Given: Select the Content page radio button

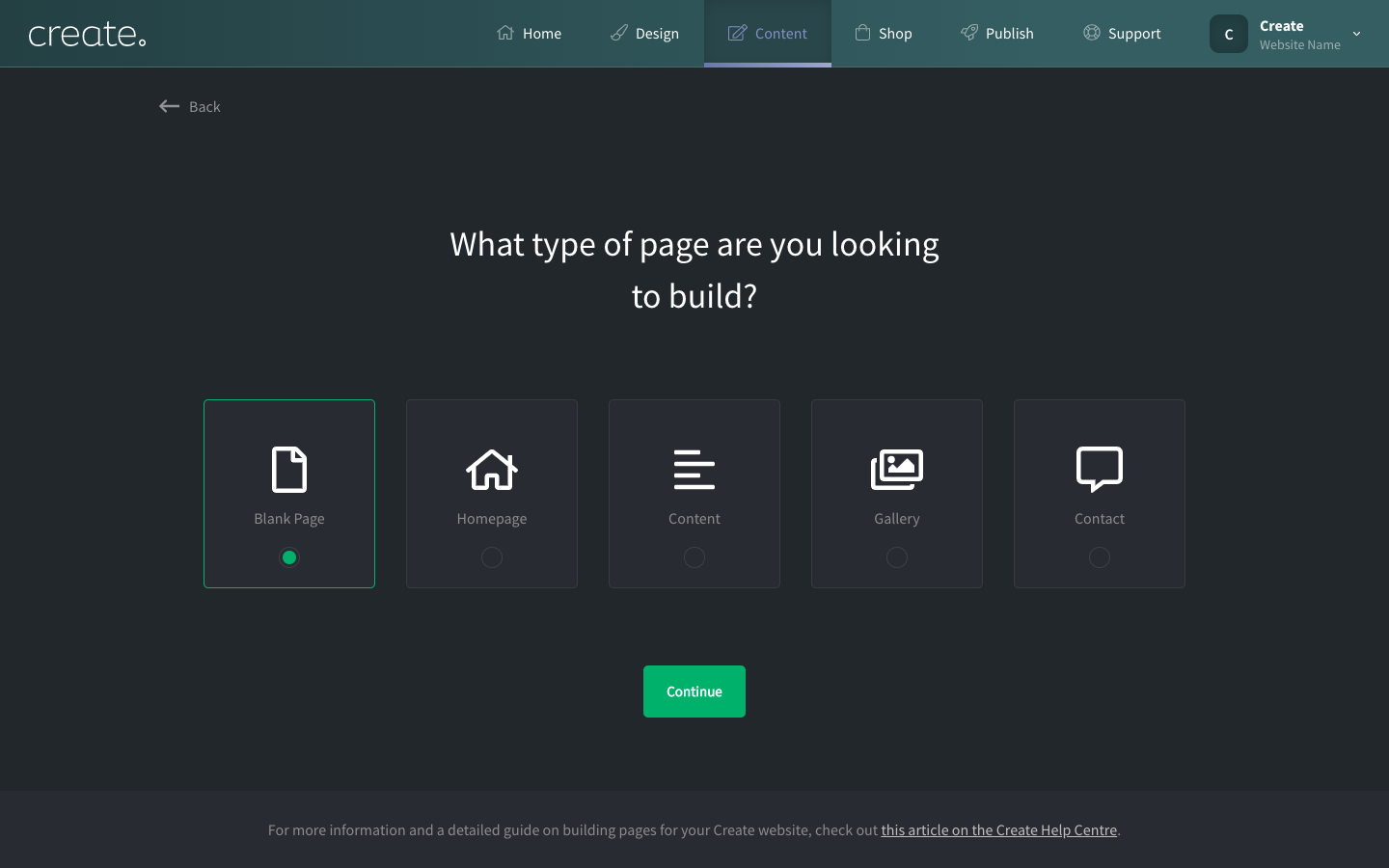Looking at the screenshot, I should (x=694, y=557).
